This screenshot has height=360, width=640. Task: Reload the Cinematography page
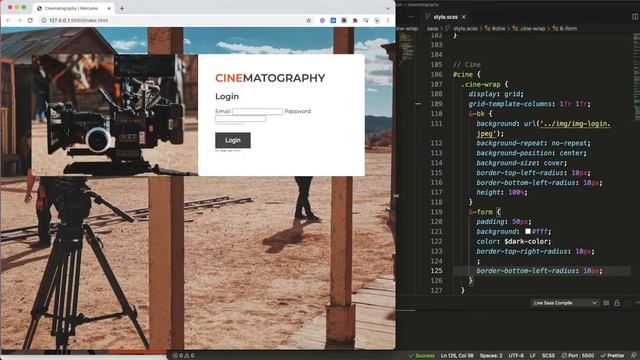click(x=30, y=20)
